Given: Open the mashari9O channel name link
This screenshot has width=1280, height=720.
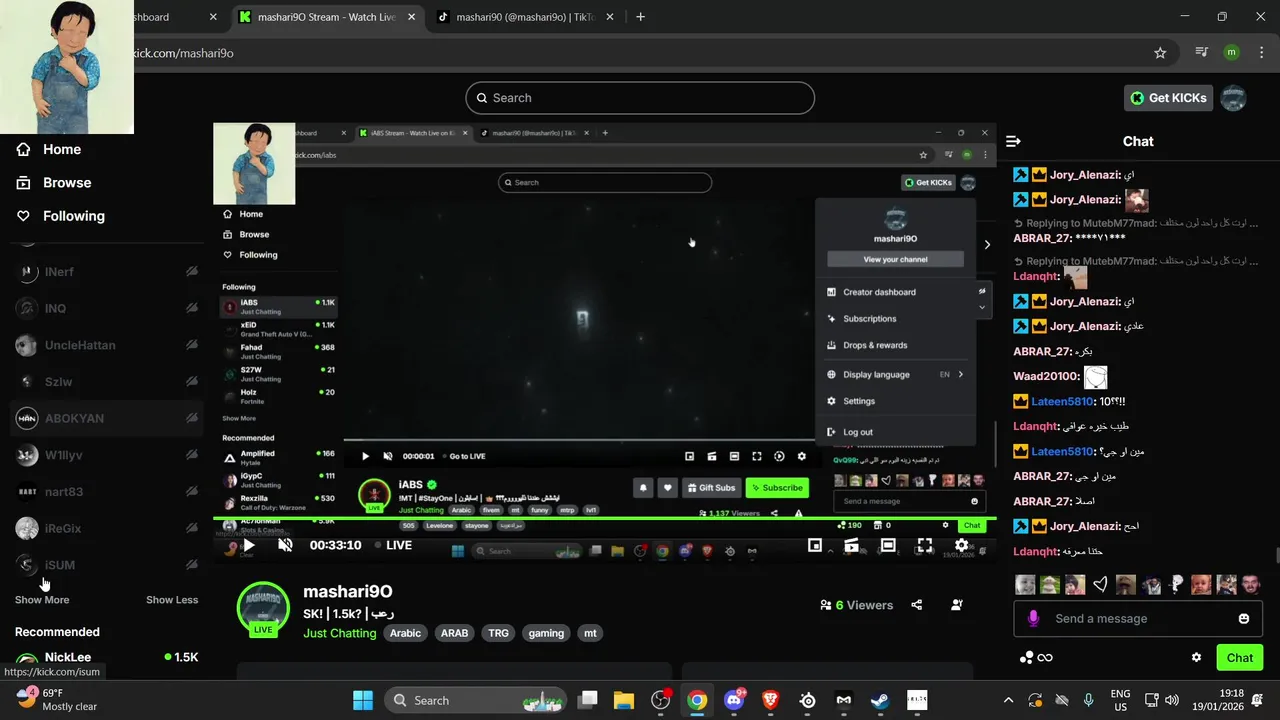Looking at the screenshot, I should click(347, 591).
